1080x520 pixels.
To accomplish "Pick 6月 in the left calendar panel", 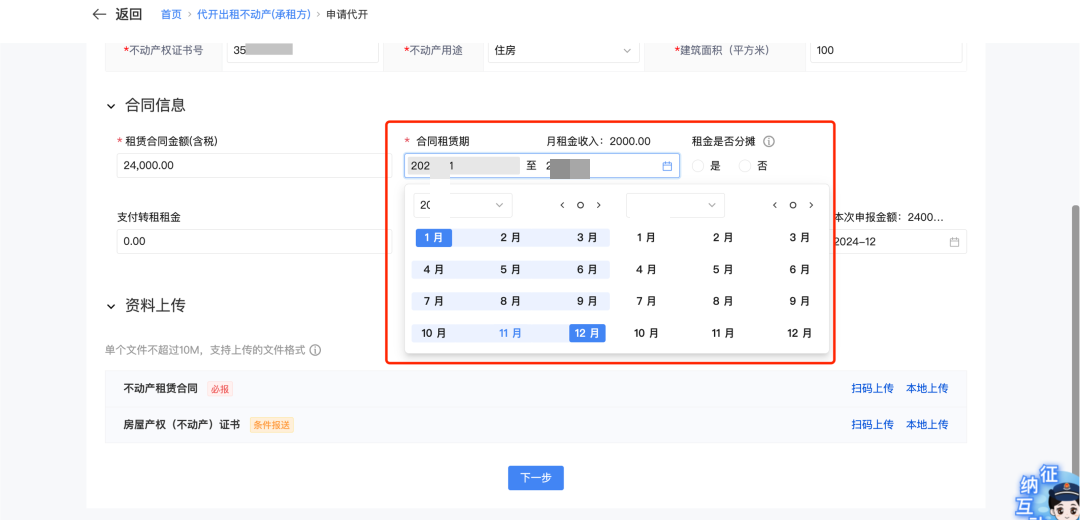I will pos(588,270).
